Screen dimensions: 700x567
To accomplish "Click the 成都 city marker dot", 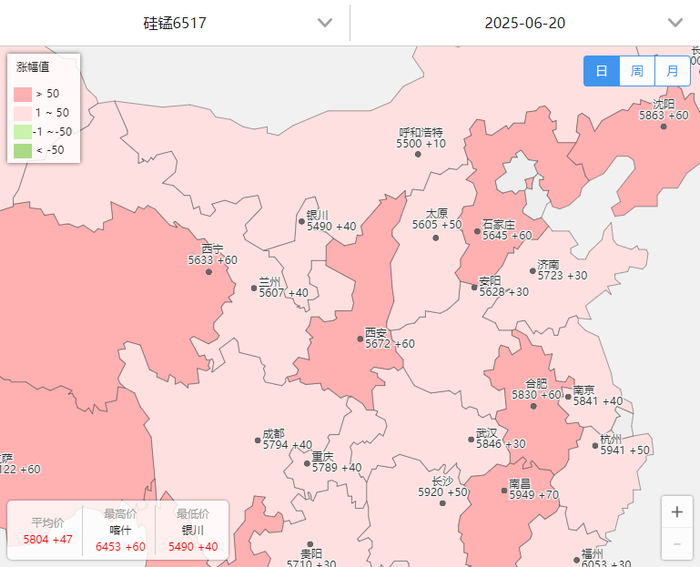I will 258,440.
